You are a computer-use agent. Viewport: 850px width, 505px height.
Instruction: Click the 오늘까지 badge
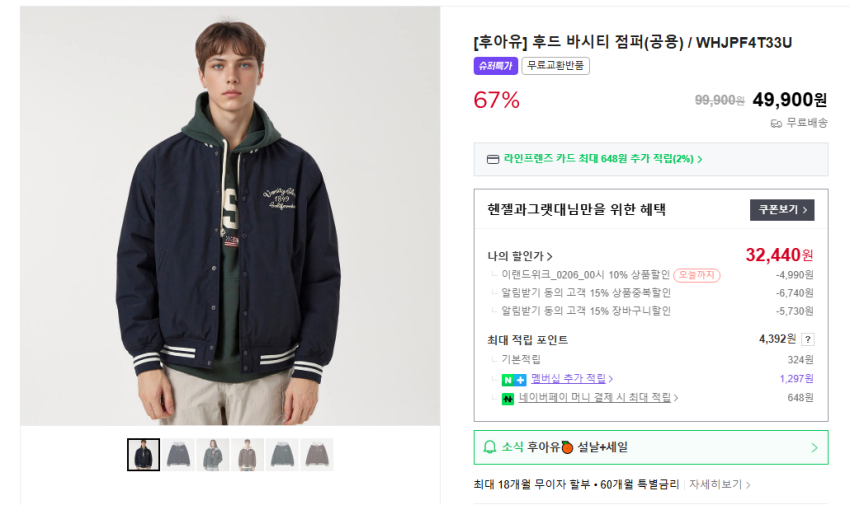coord(696,275)
